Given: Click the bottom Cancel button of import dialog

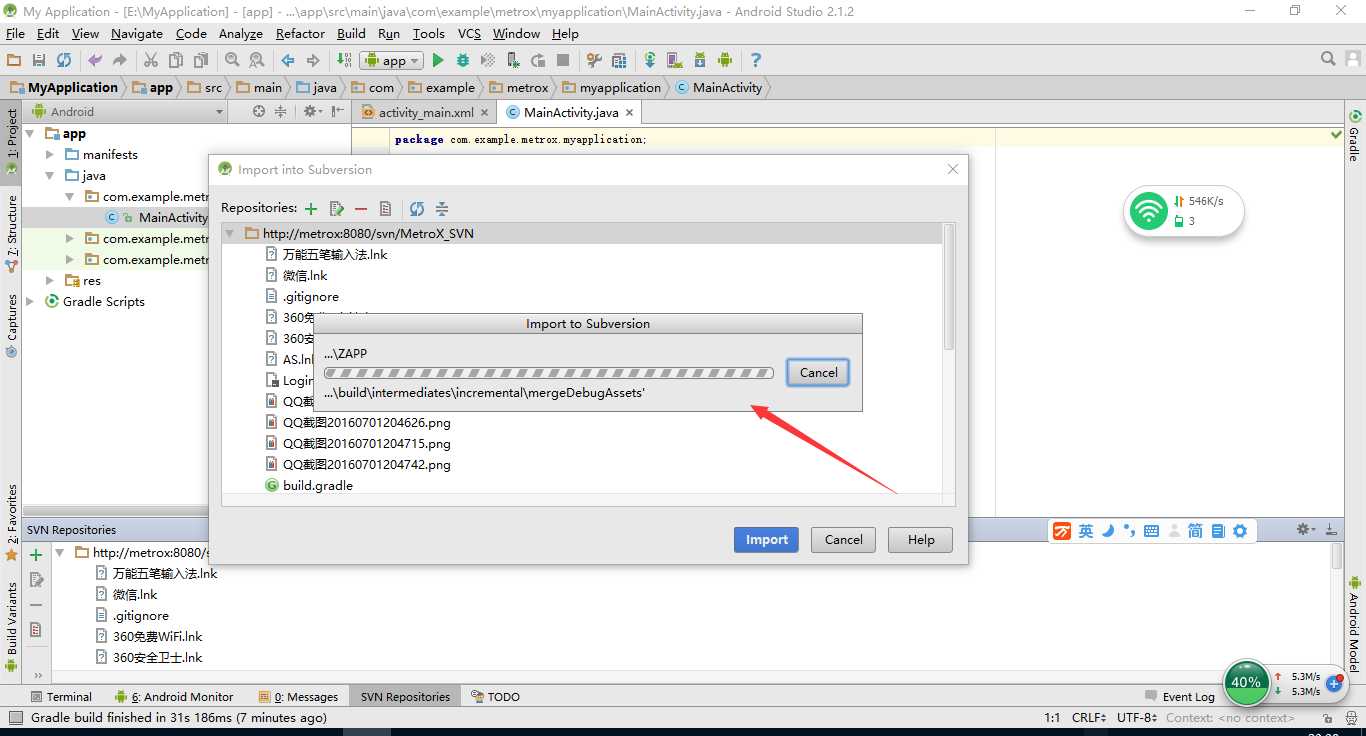Looking at the screenshot, I should click(x=843, y=539).
